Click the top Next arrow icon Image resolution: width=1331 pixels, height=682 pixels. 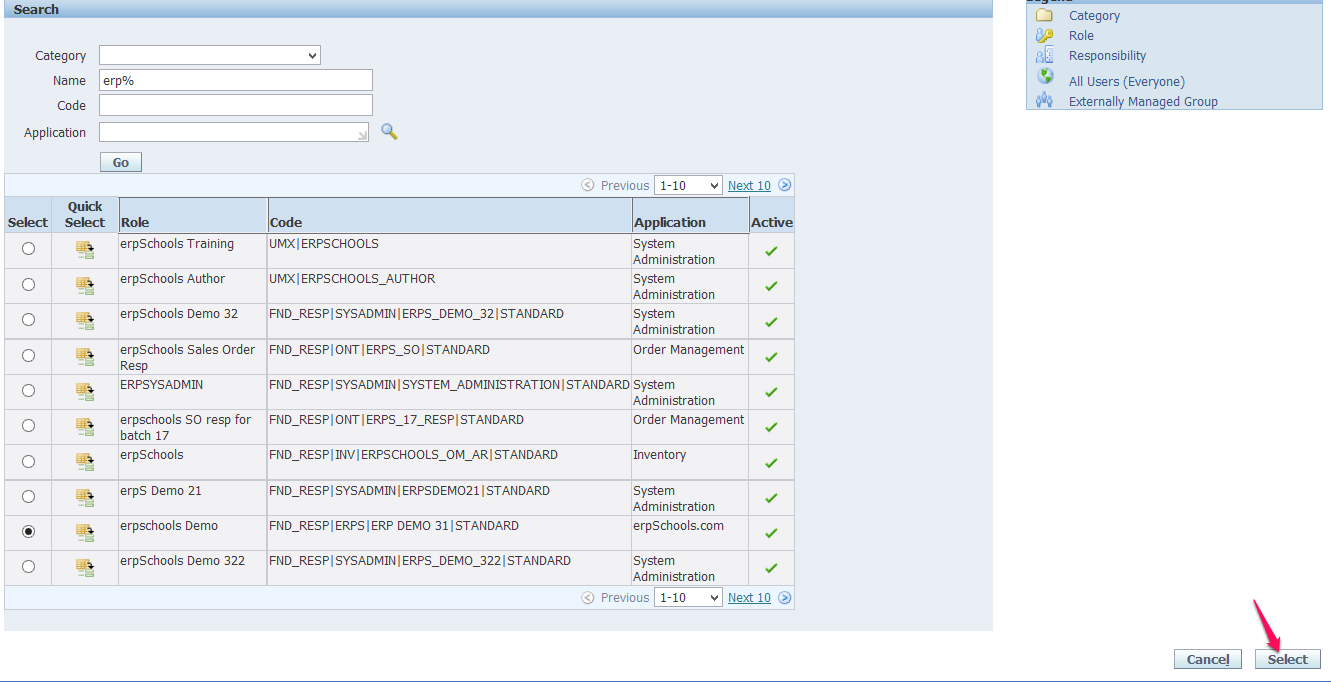(785, 185)
